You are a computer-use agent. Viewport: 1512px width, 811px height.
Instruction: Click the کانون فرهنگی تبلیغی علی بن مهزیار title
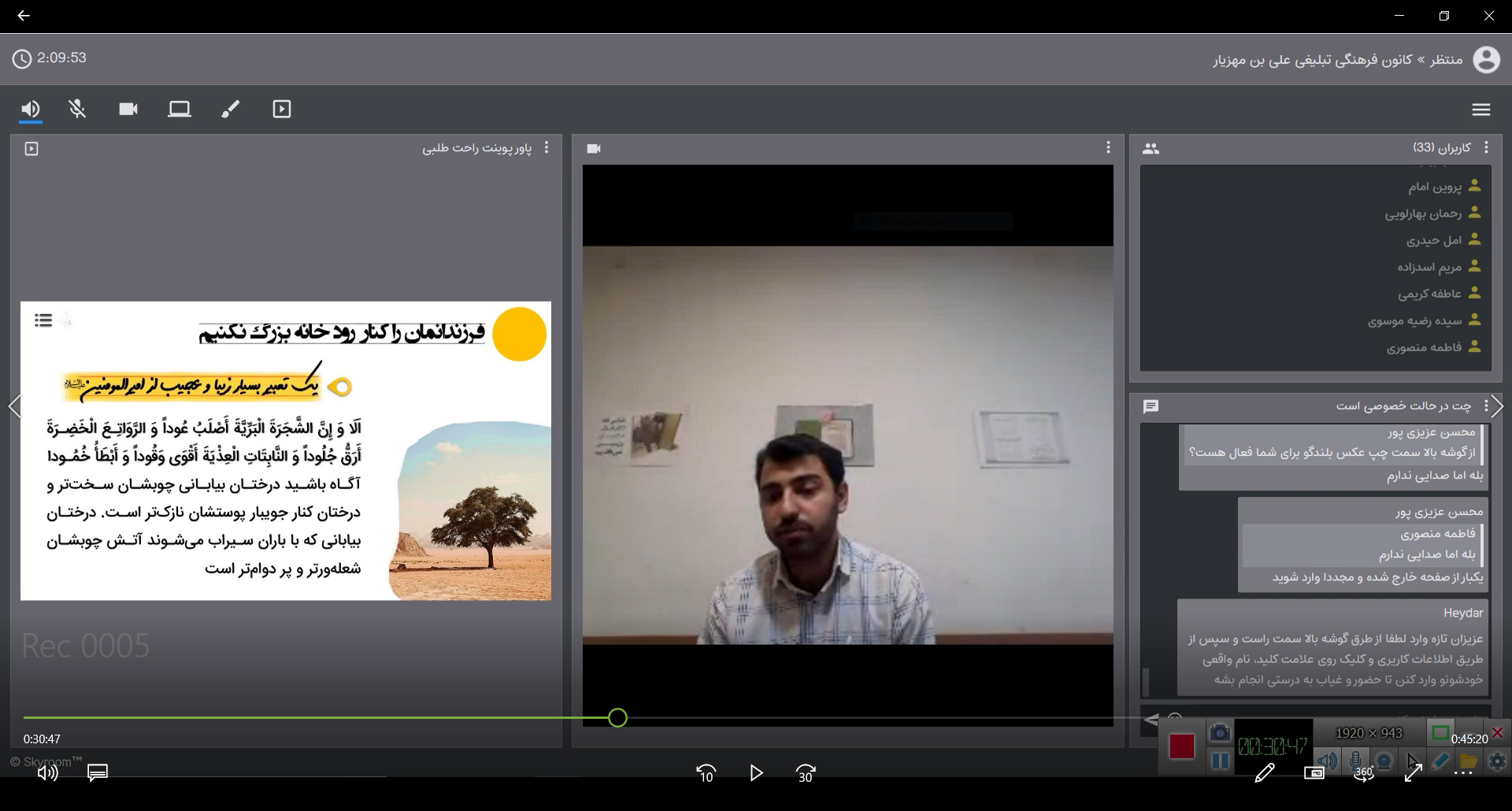click(1312, 60)
